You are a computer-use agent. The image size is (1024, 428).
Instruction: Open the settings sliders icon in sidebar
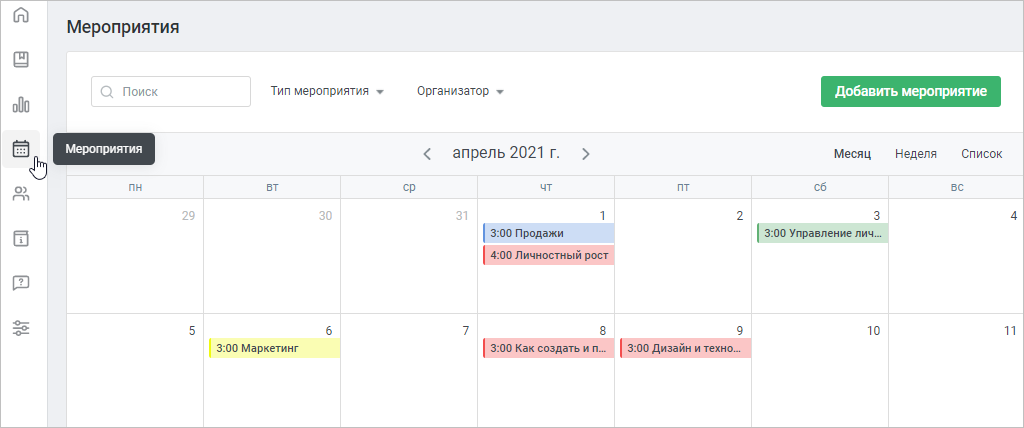(x=22, y=328)
